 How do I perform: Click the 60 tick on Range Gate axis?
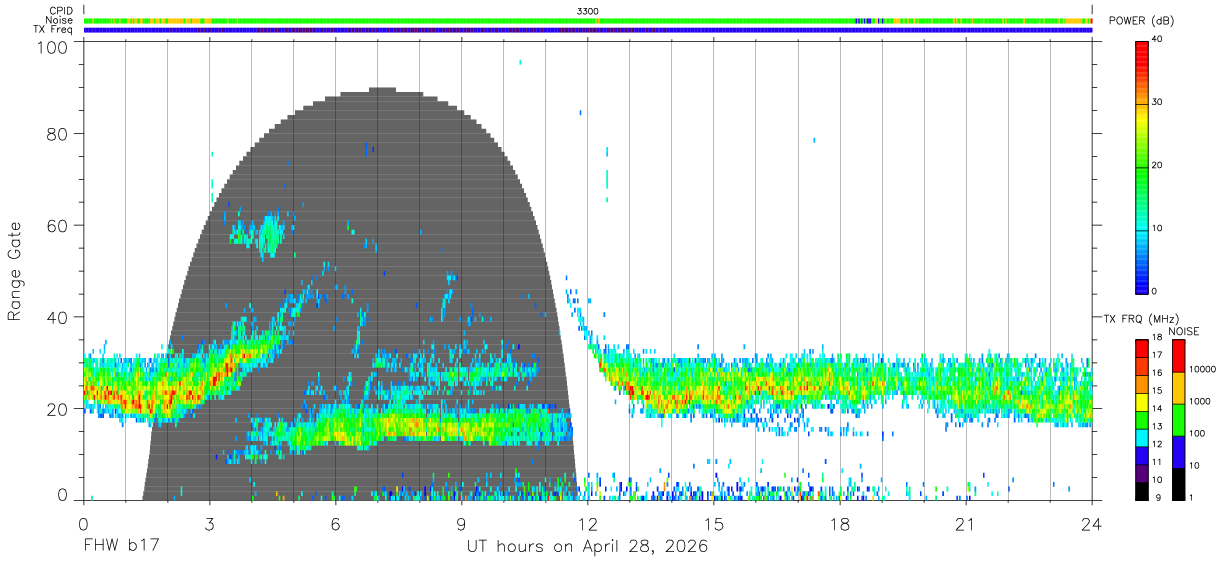58,226
